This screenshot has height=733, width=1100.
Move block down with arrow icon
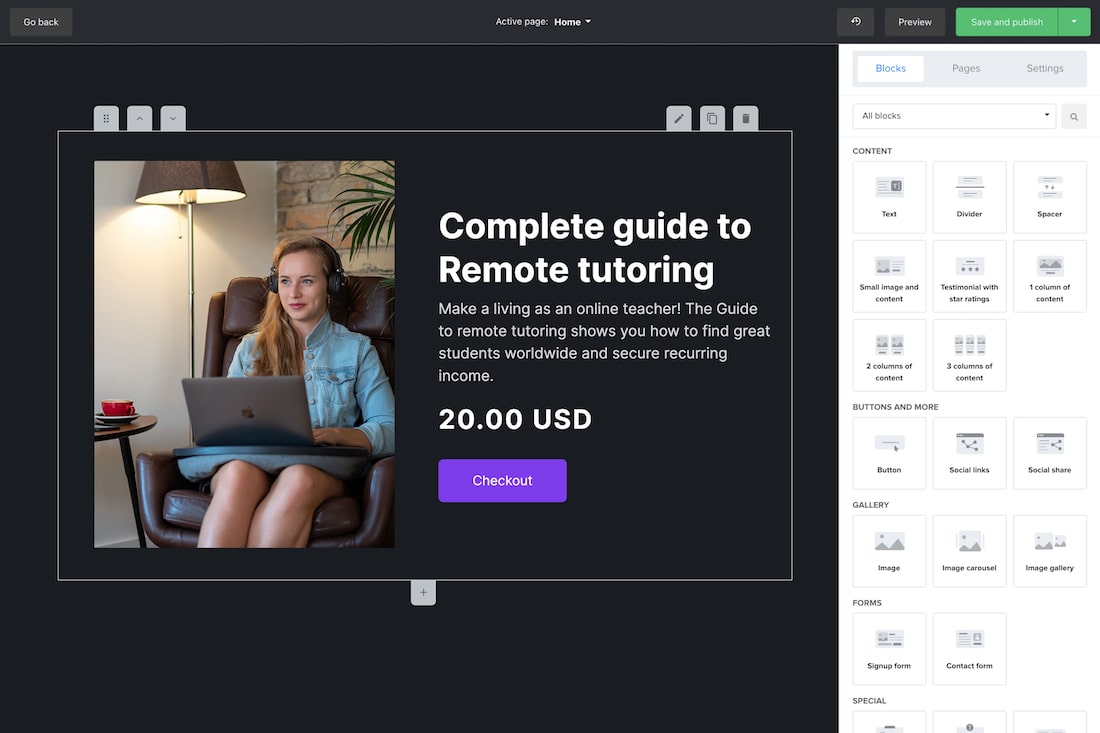tap(173, 118)
